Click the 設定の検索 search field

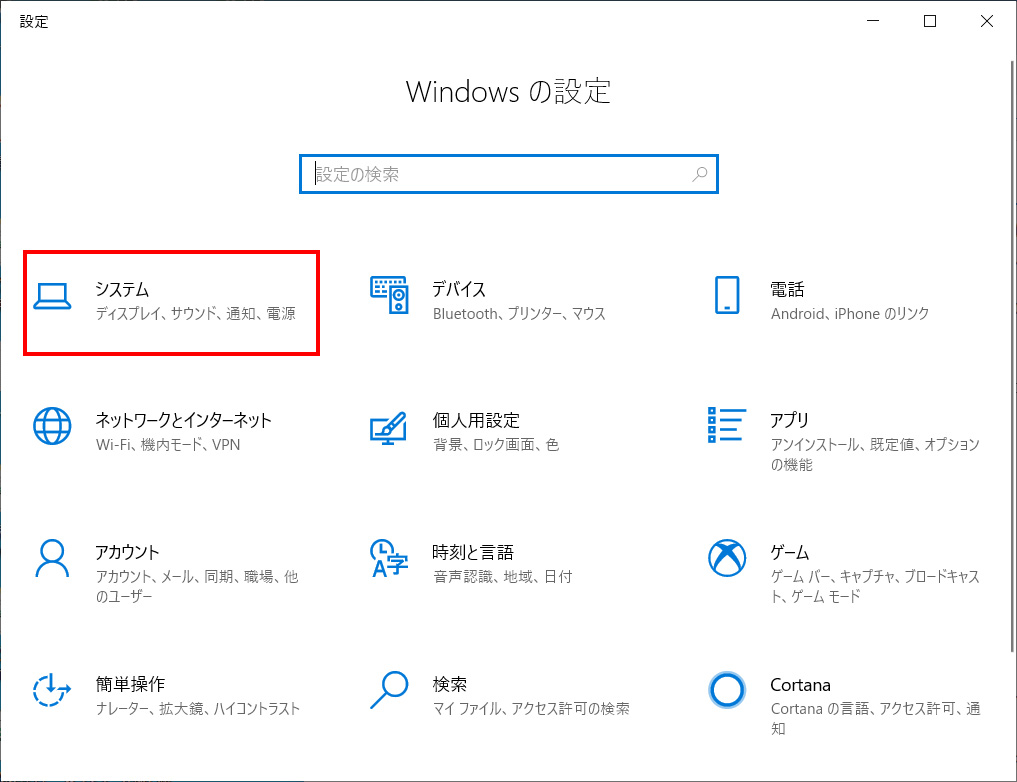pyautogui.click(x=508, y=174)
